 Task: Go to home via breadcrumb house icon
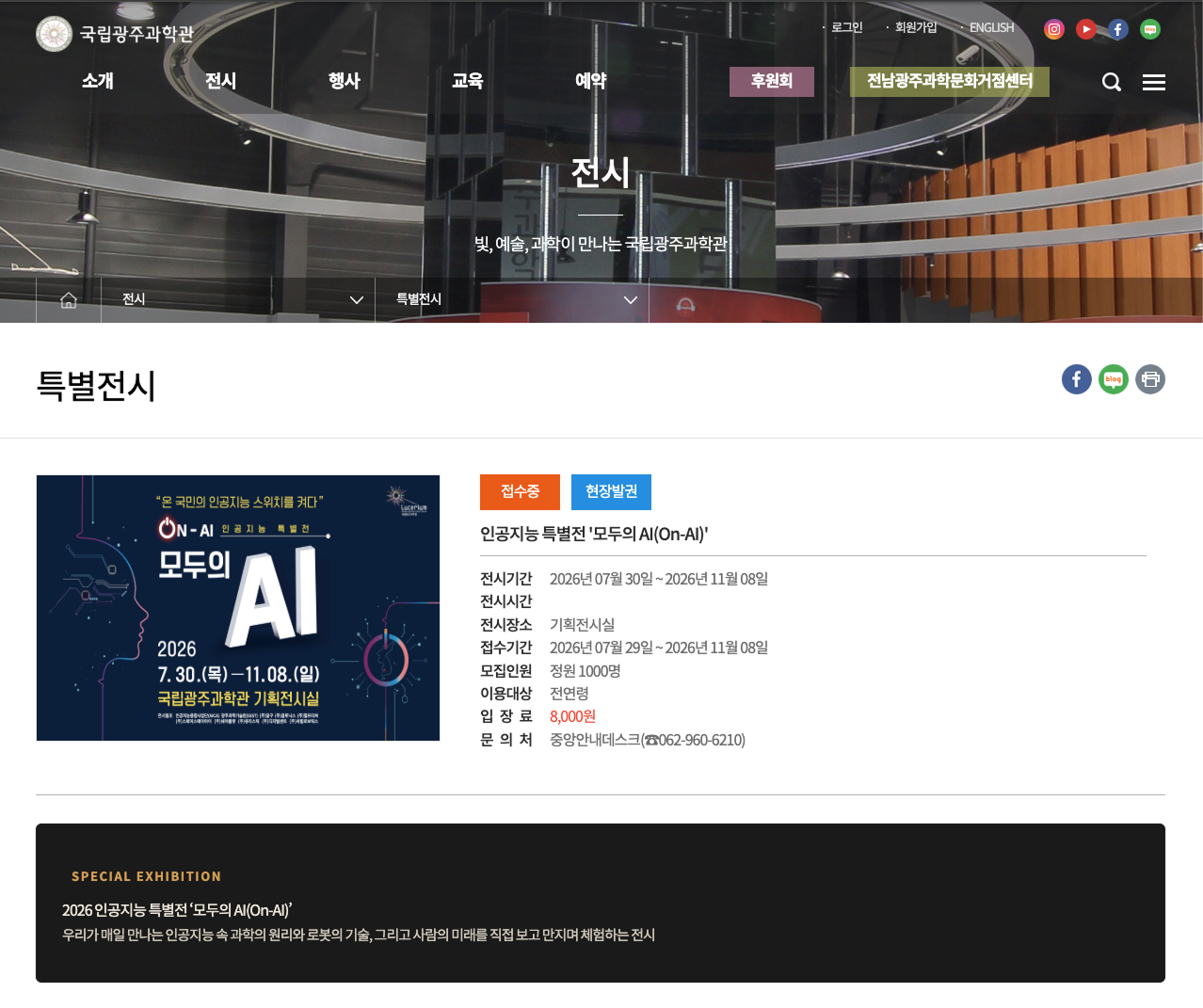pyautogui.click(x=69, y=300)
